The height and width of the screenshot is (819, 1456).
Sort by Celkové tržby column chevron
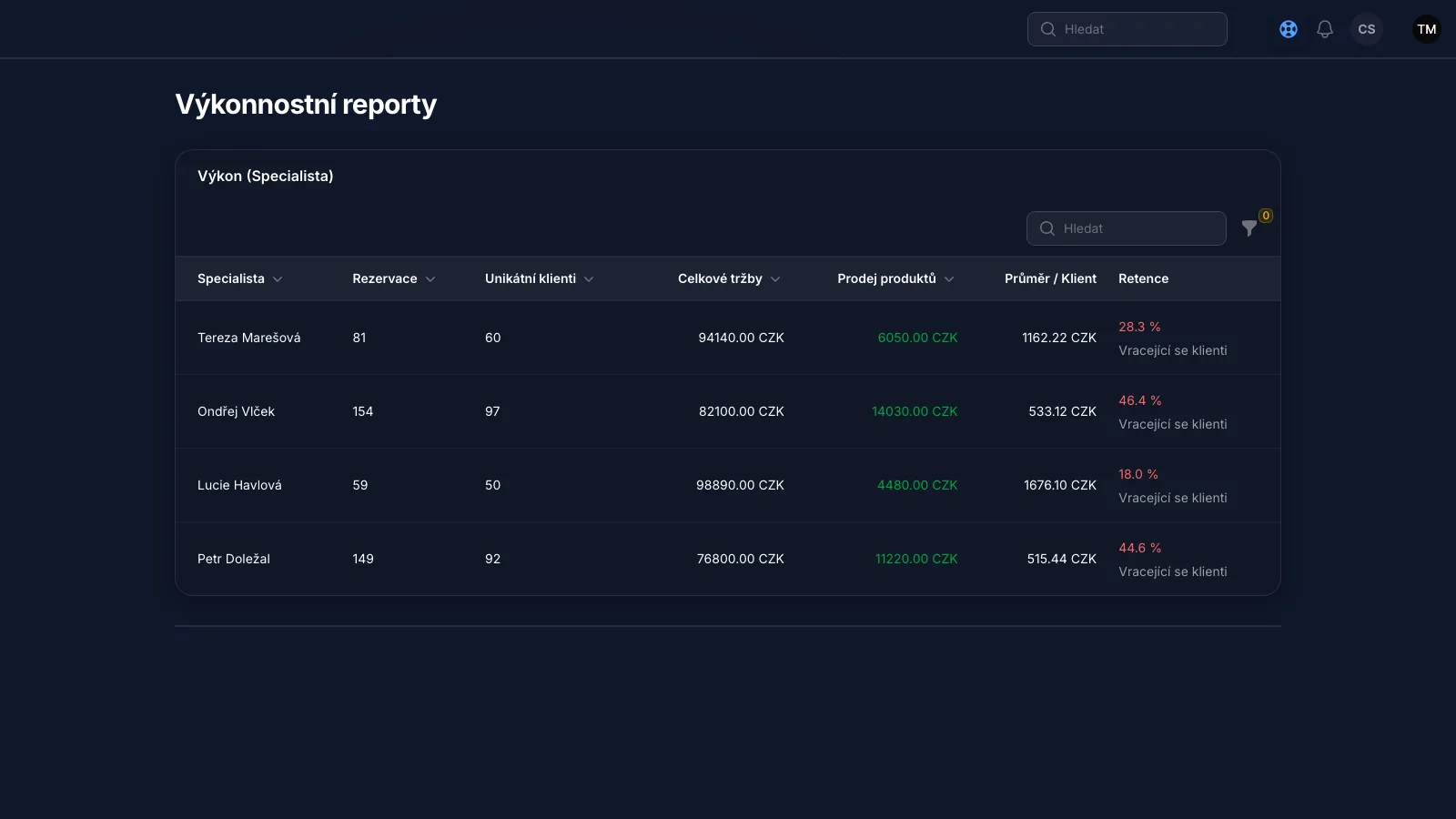pyautogui.click(x=775, y=279)
